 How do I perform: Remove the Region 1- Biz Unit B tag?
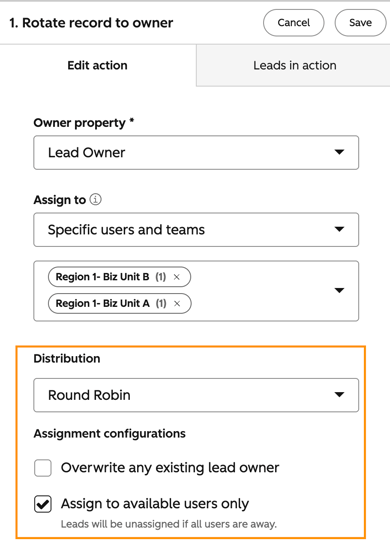177,277
